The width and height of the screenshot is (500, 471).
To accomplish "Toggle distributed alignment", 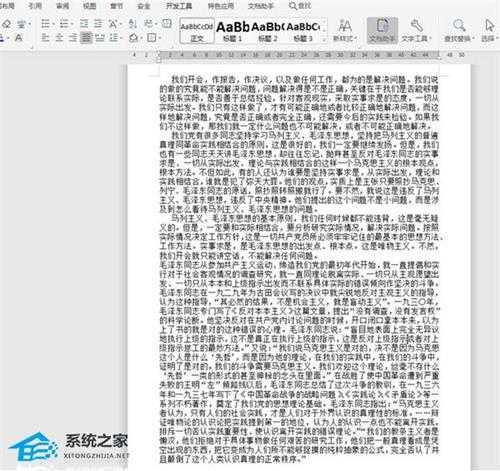I will [99, 38].
